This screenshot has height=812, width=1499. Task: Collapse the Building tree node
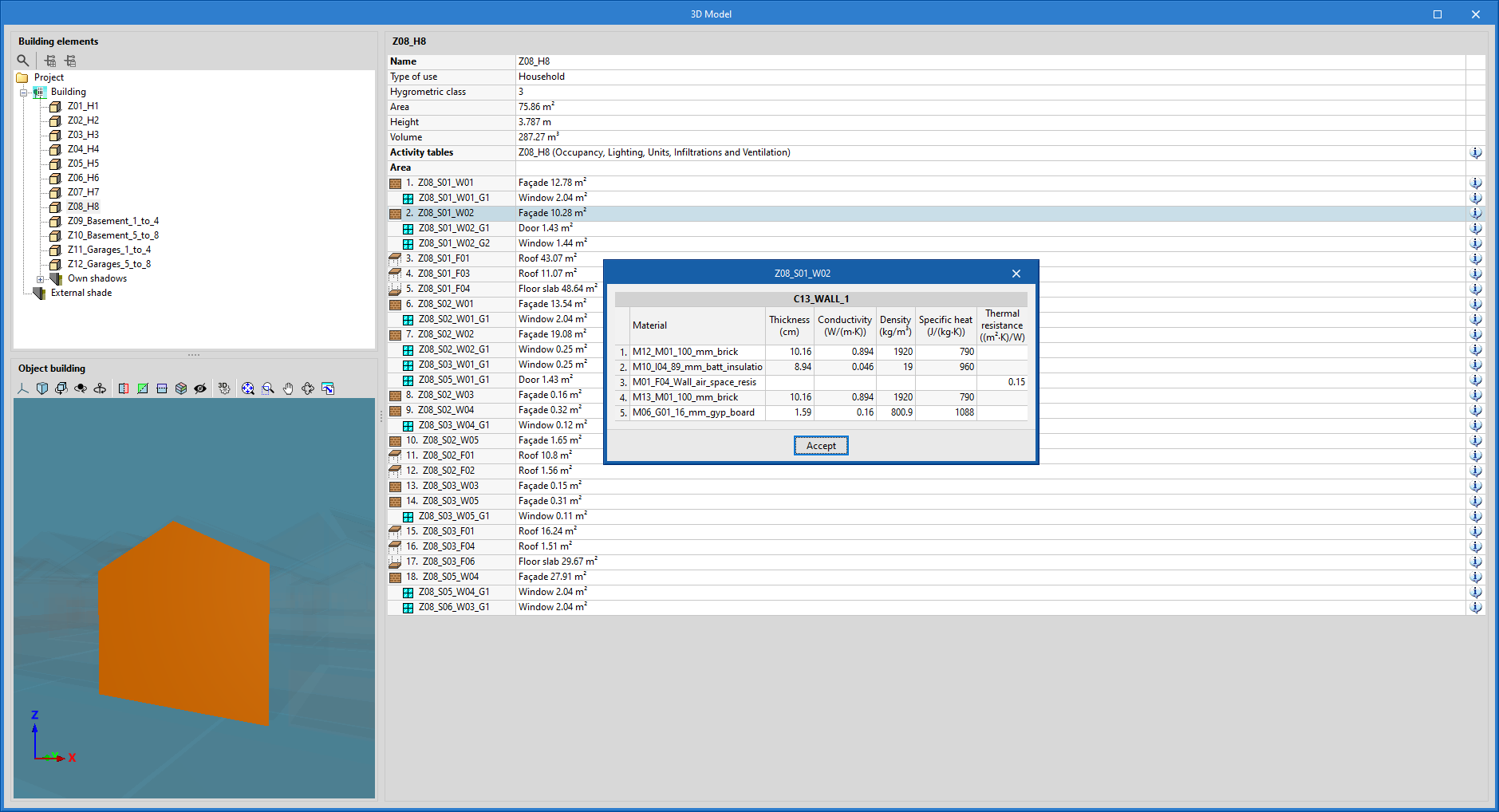click(x=24, y=93)
